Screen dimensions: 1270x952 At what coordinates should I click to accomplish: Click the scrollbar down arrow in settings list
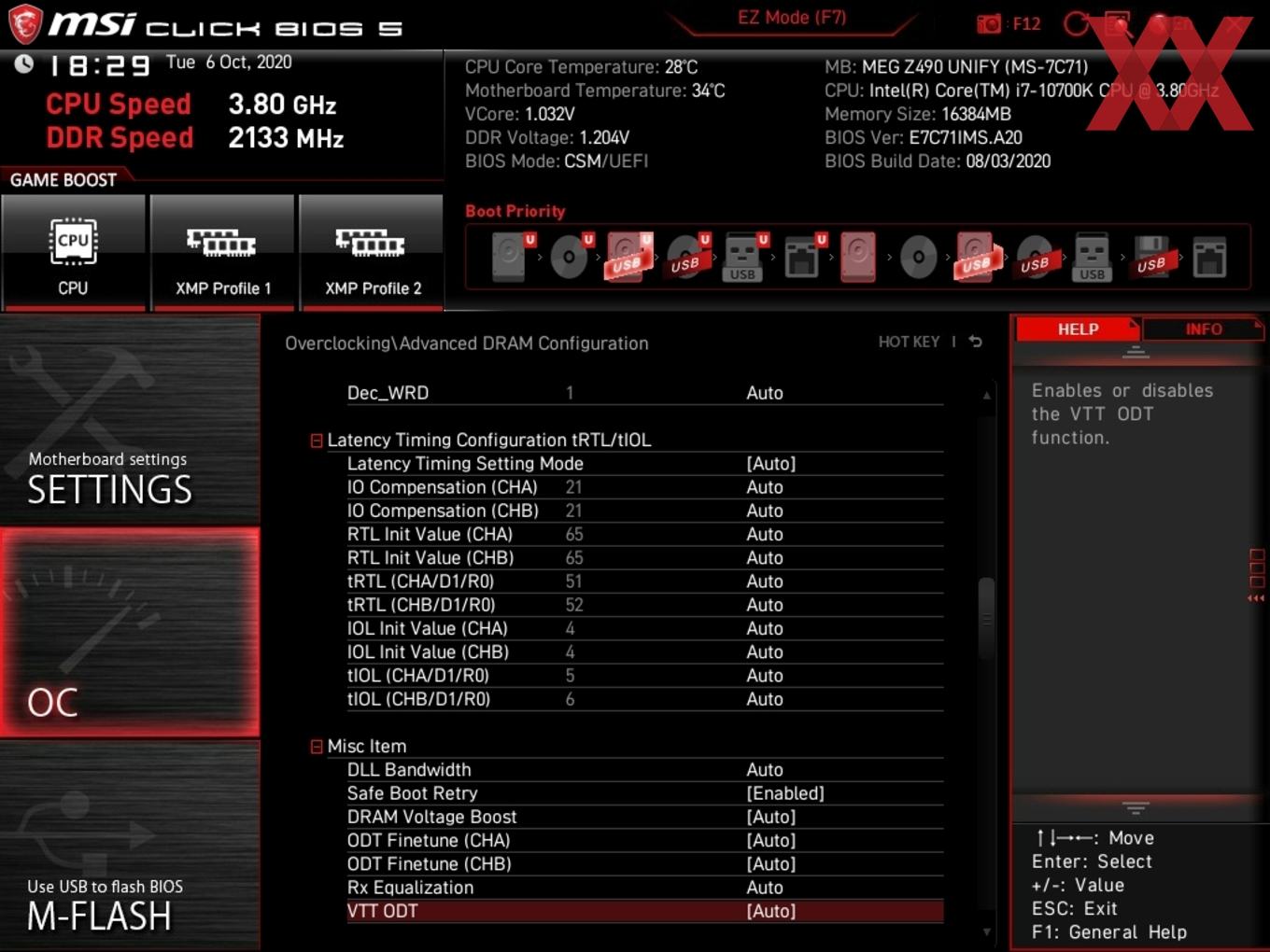pos(986,931)
